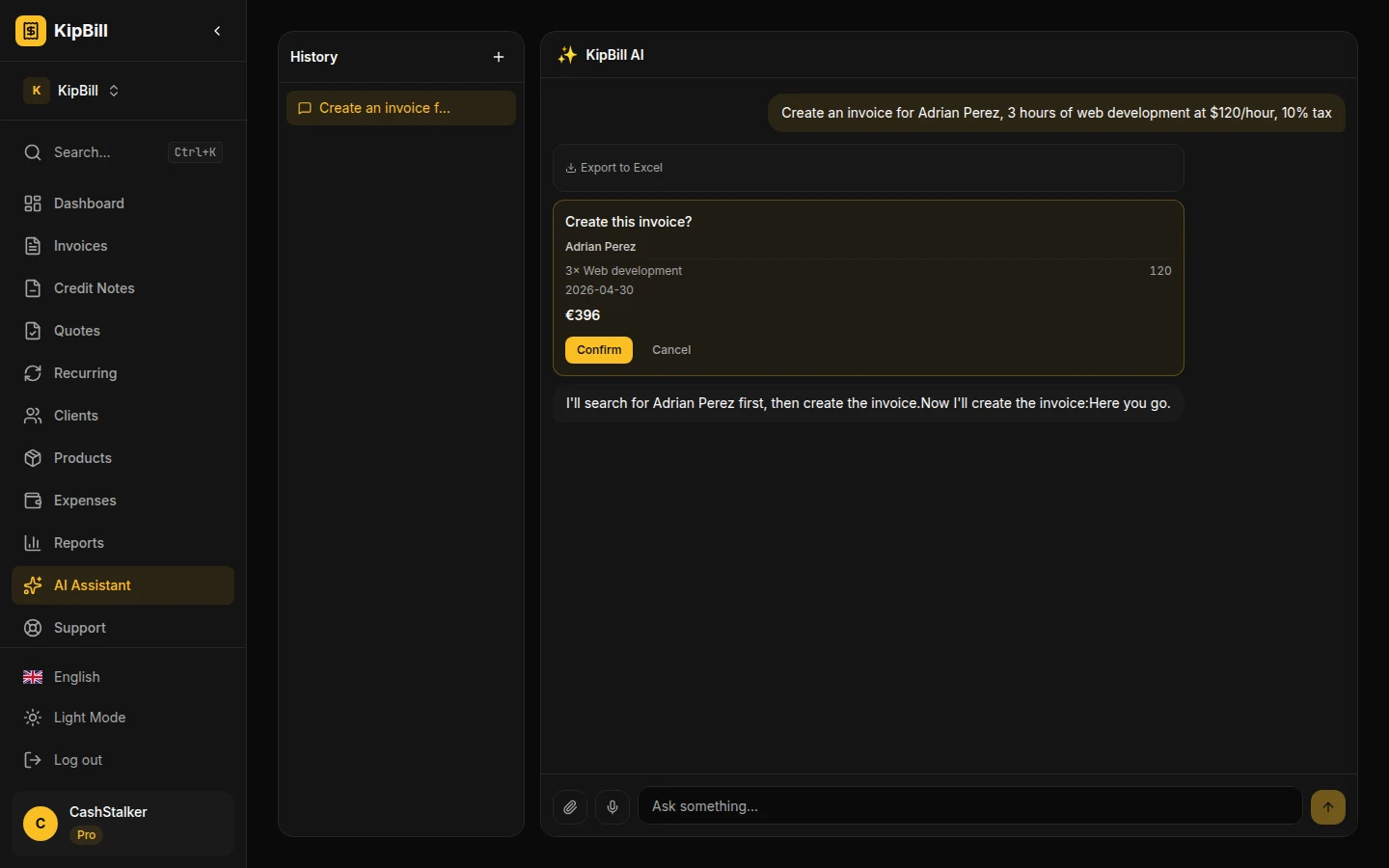This screenshot has width=1389, height=868.
Task: Click the paperclip attachment icon
Action: [x=570, y=807]
